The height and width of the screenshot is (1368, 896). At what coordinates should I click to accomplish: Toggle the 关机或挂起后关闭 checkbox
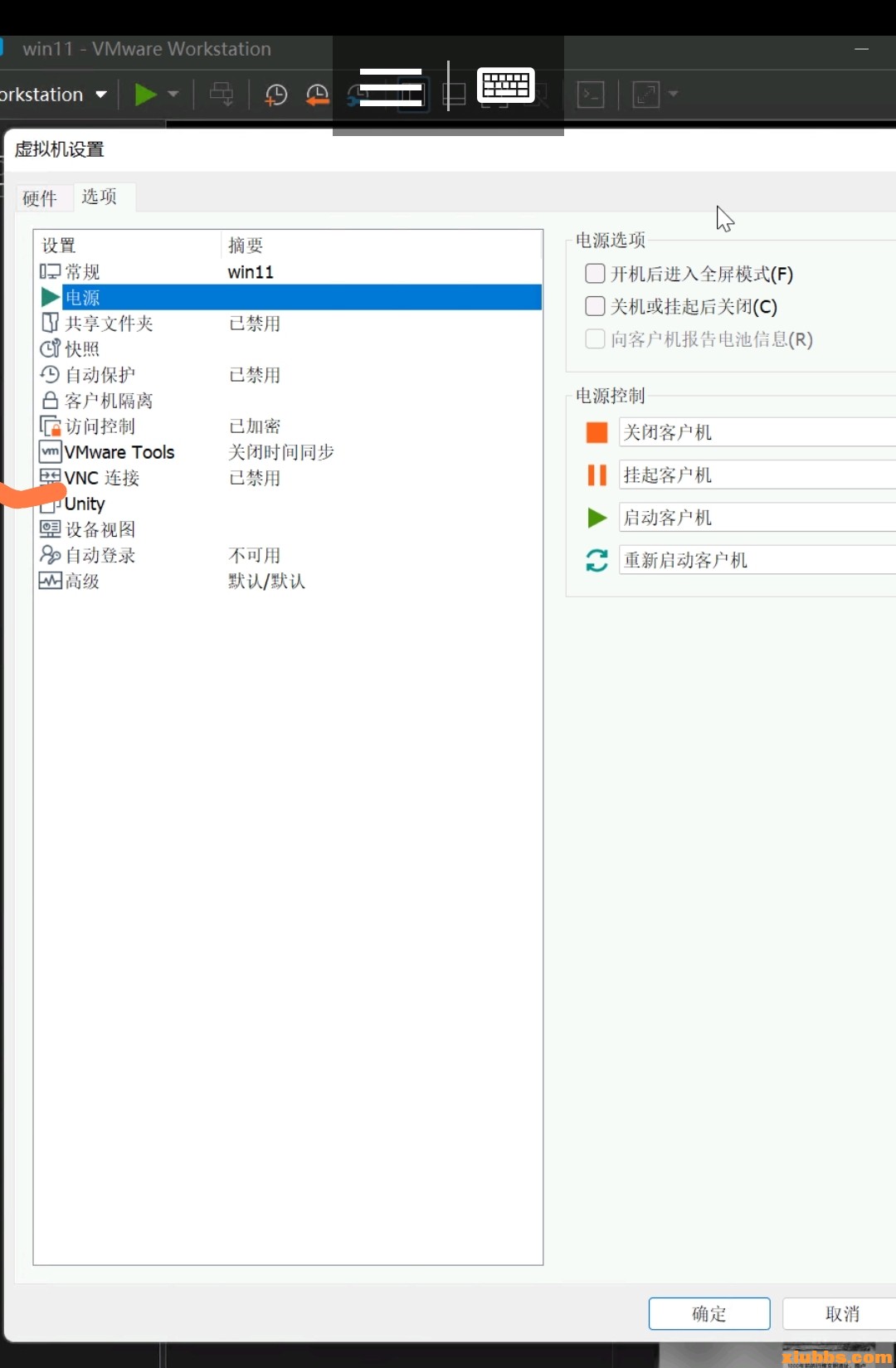pos(595,306)
